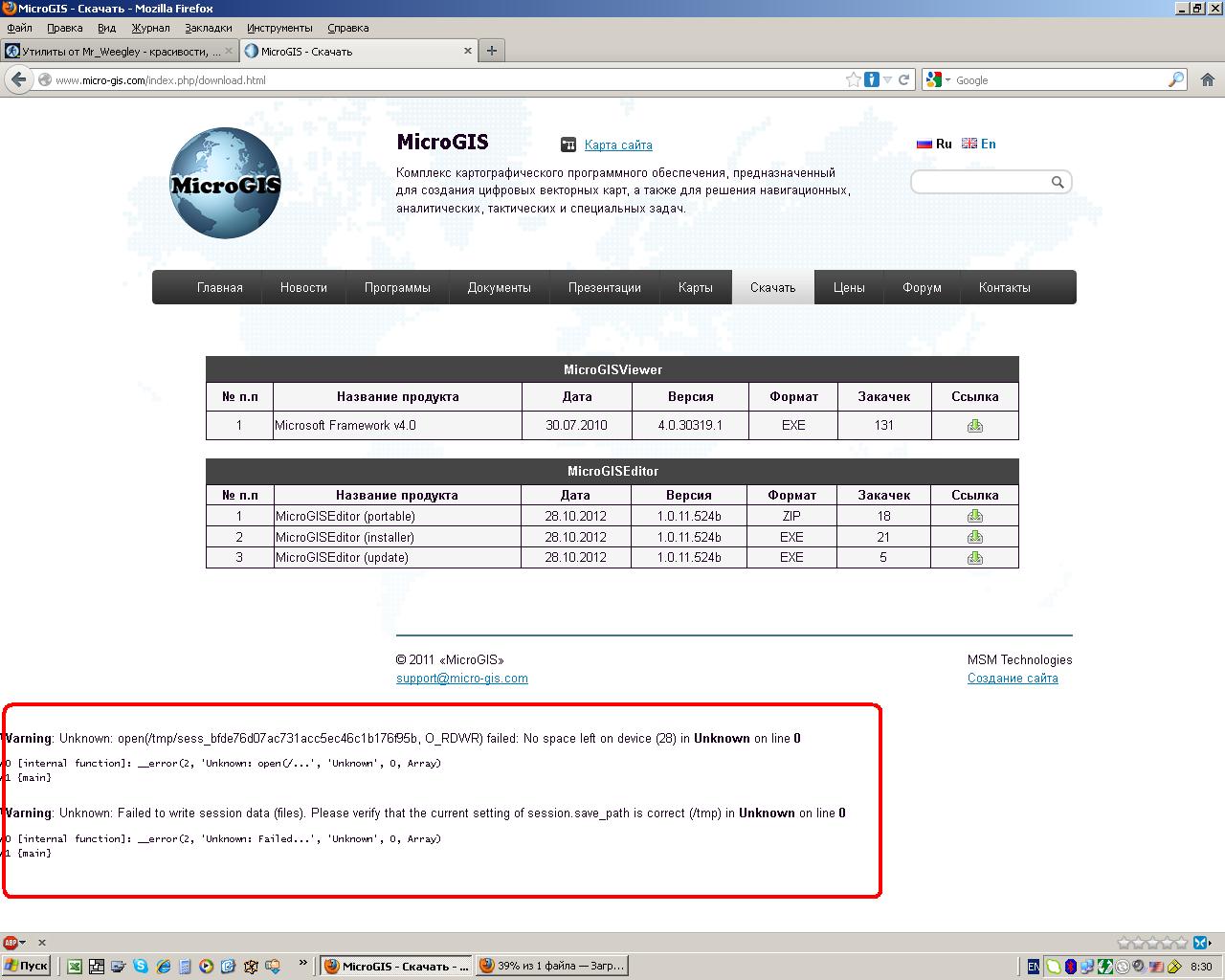Expand Adblock Plus dropdown arrow
1225x980 pixels.
point(23,943)
